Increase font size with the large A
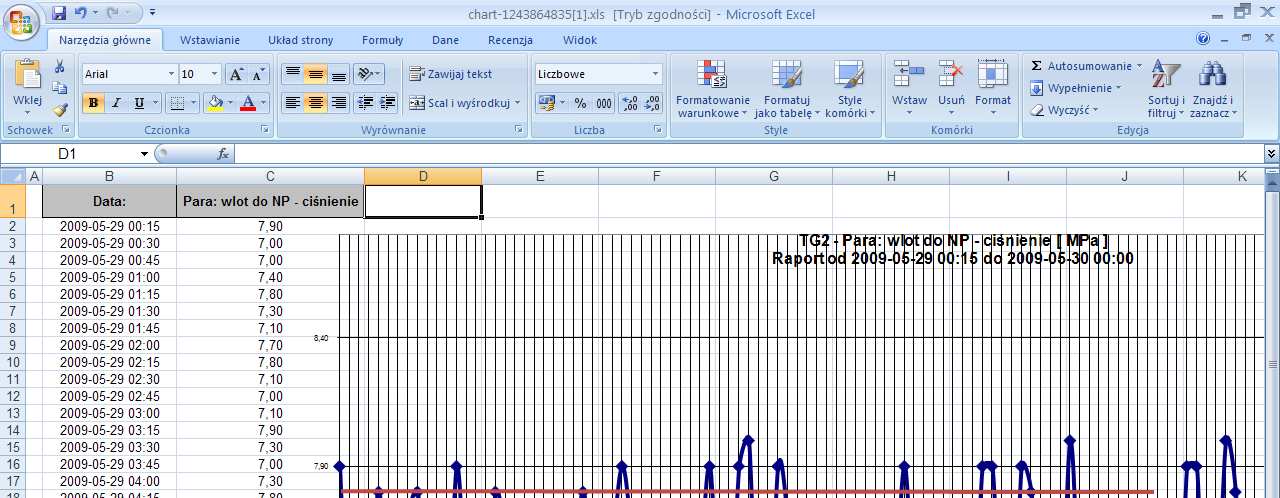Image resolution: width=1280 pixels, height=498 pixels. click(236, 74)
